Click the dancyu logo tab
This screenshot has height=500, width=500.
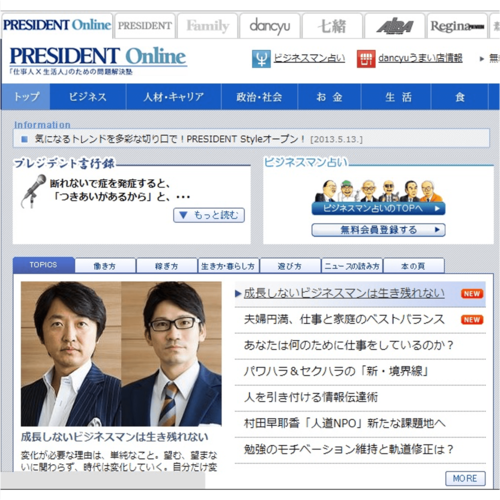click(x=270, y=26)
